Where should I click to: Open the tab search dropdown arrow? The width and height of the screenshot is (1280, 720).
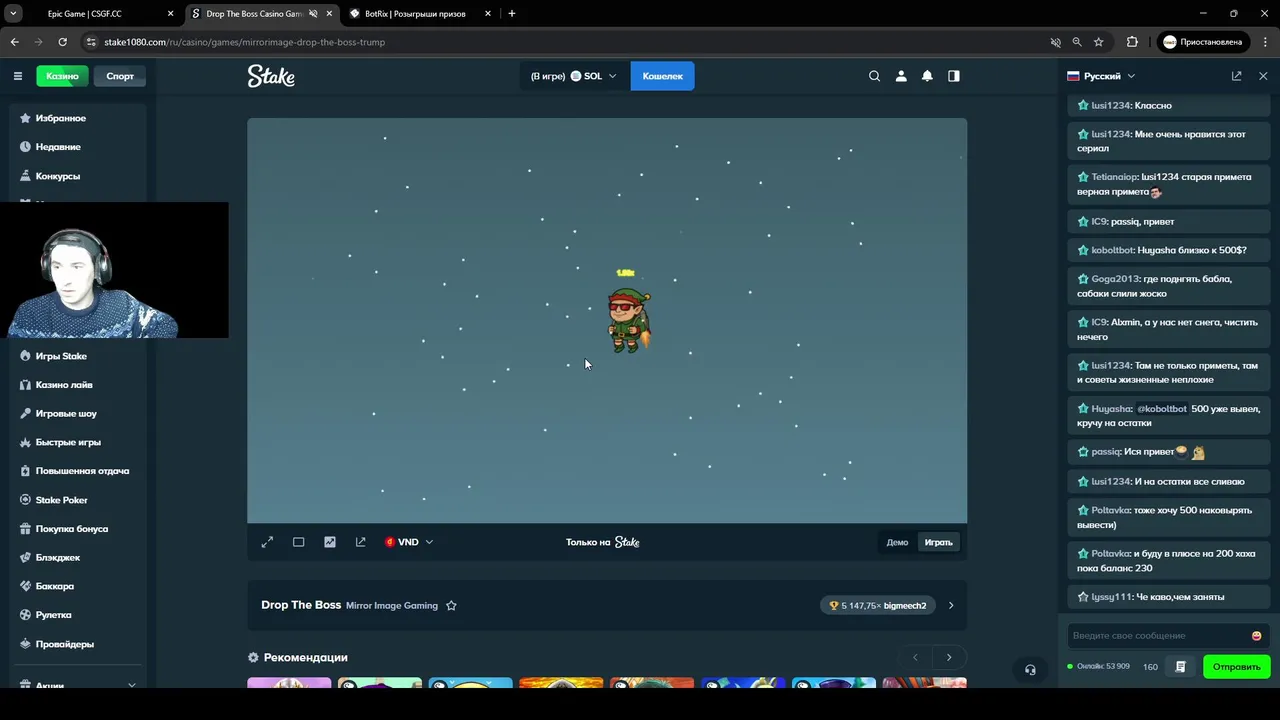[x=13, y=14]
